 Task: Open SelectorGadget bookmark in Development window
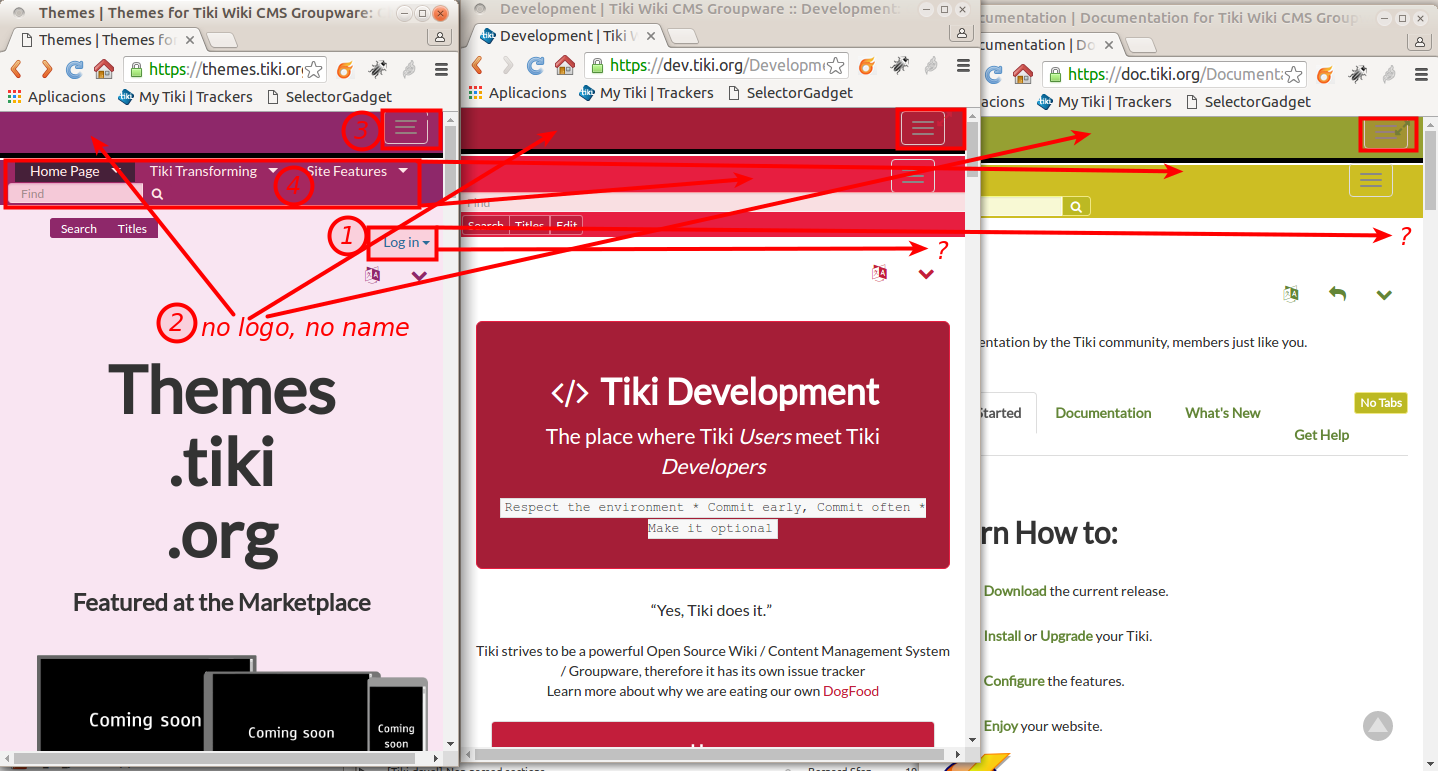pyautogui.click(x=790, y=93)
